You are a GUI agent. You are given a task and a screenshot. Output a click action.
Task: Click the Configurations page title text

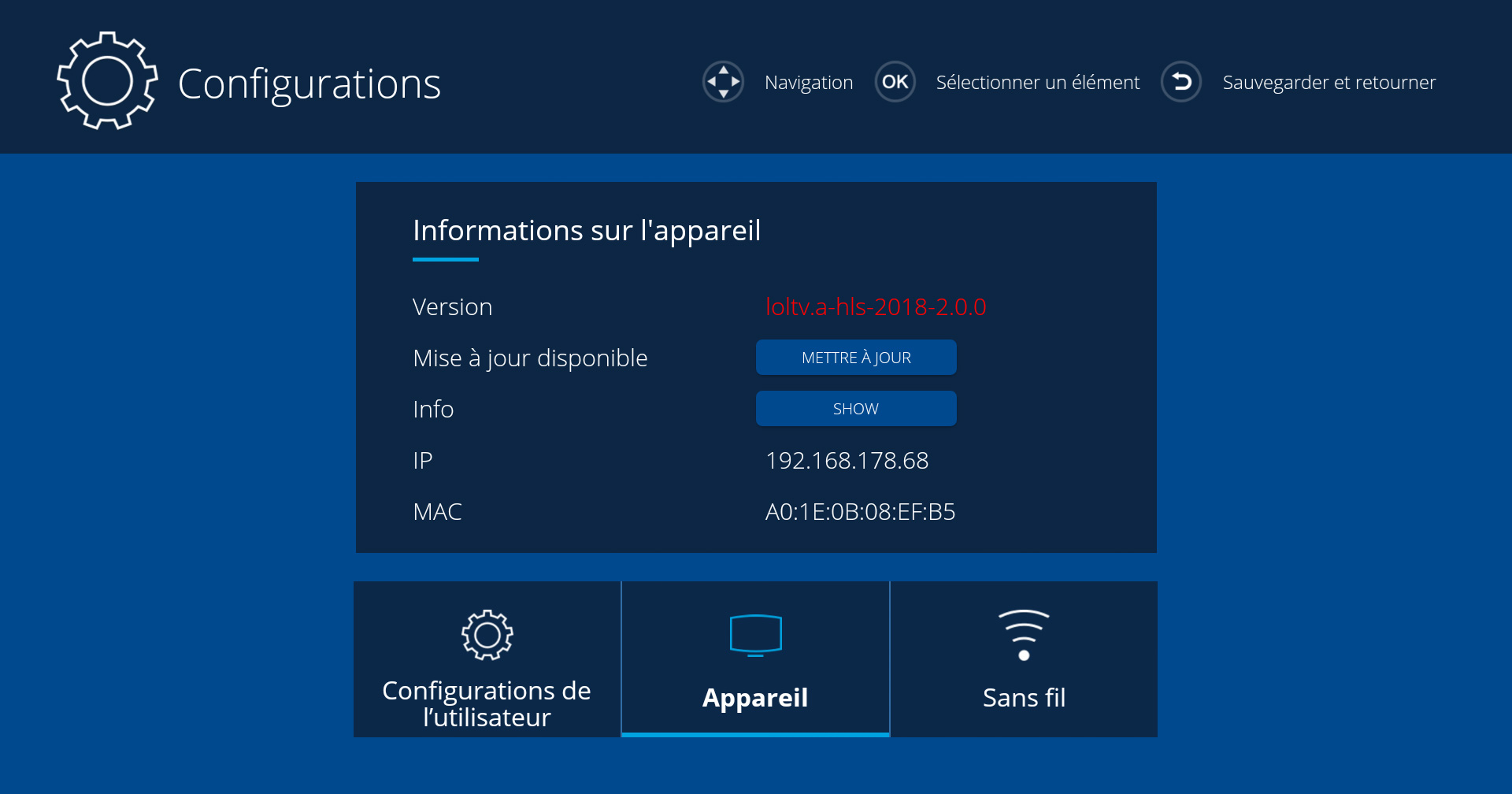point(309,84)
